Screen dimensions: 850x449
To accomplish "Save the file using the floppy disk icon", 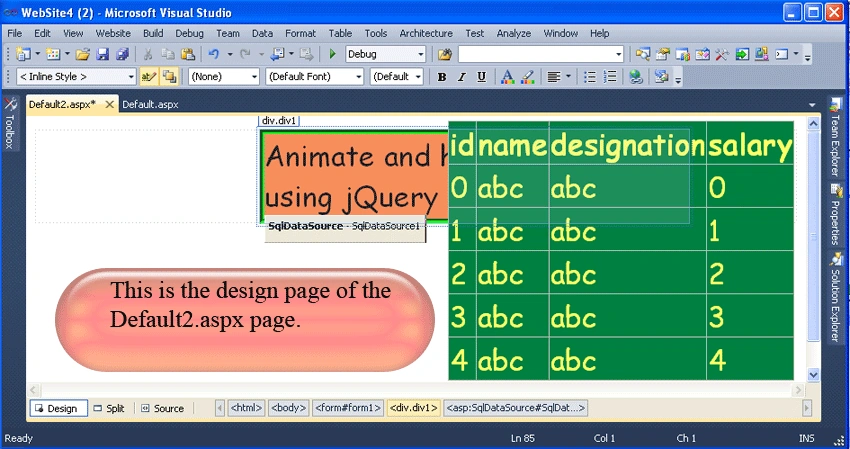I will (x=103, y=54).
